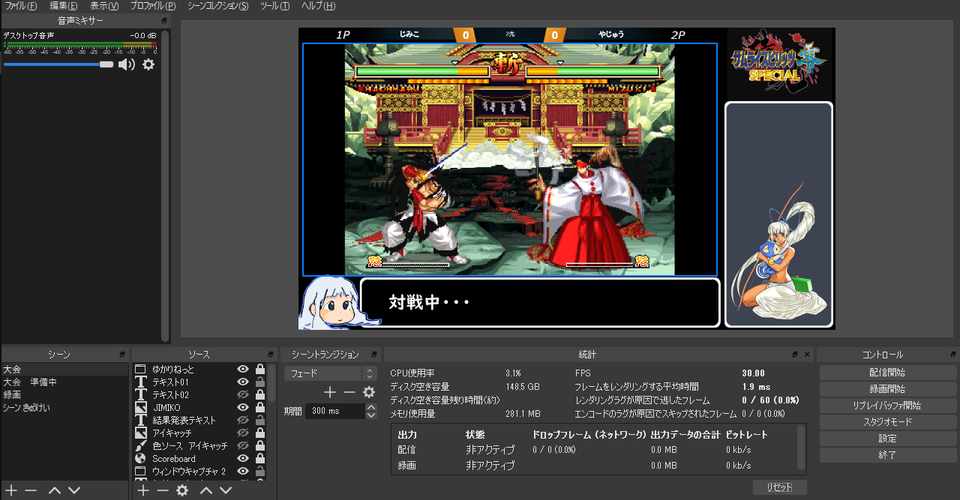Hide the Scoreboard source
Viewport: 960px width, 500px height.
pos(243,458)
